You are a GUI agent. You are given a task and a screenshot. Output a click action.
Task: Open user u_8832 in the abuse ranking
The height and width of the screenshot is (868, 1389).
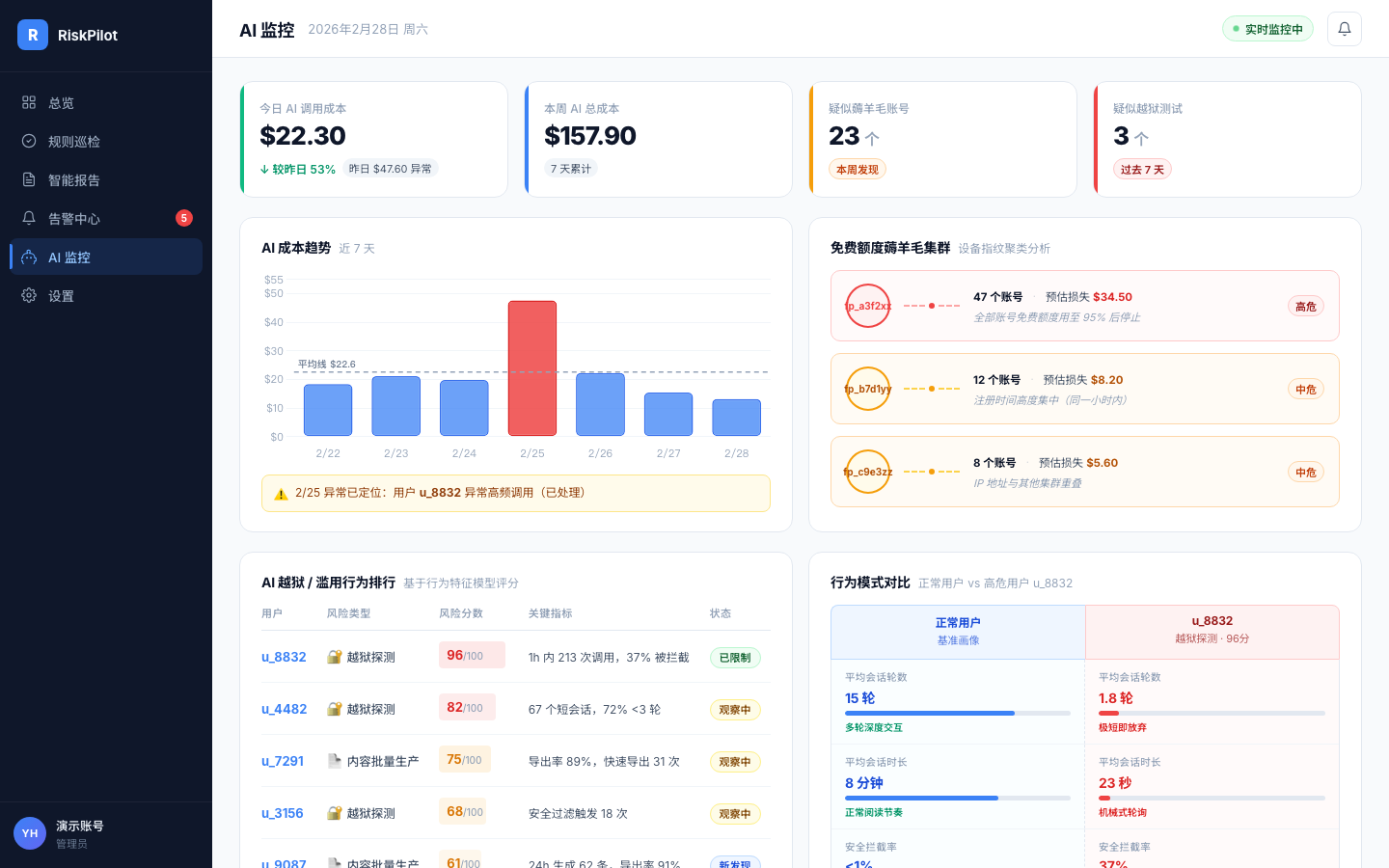pos(284,657)
